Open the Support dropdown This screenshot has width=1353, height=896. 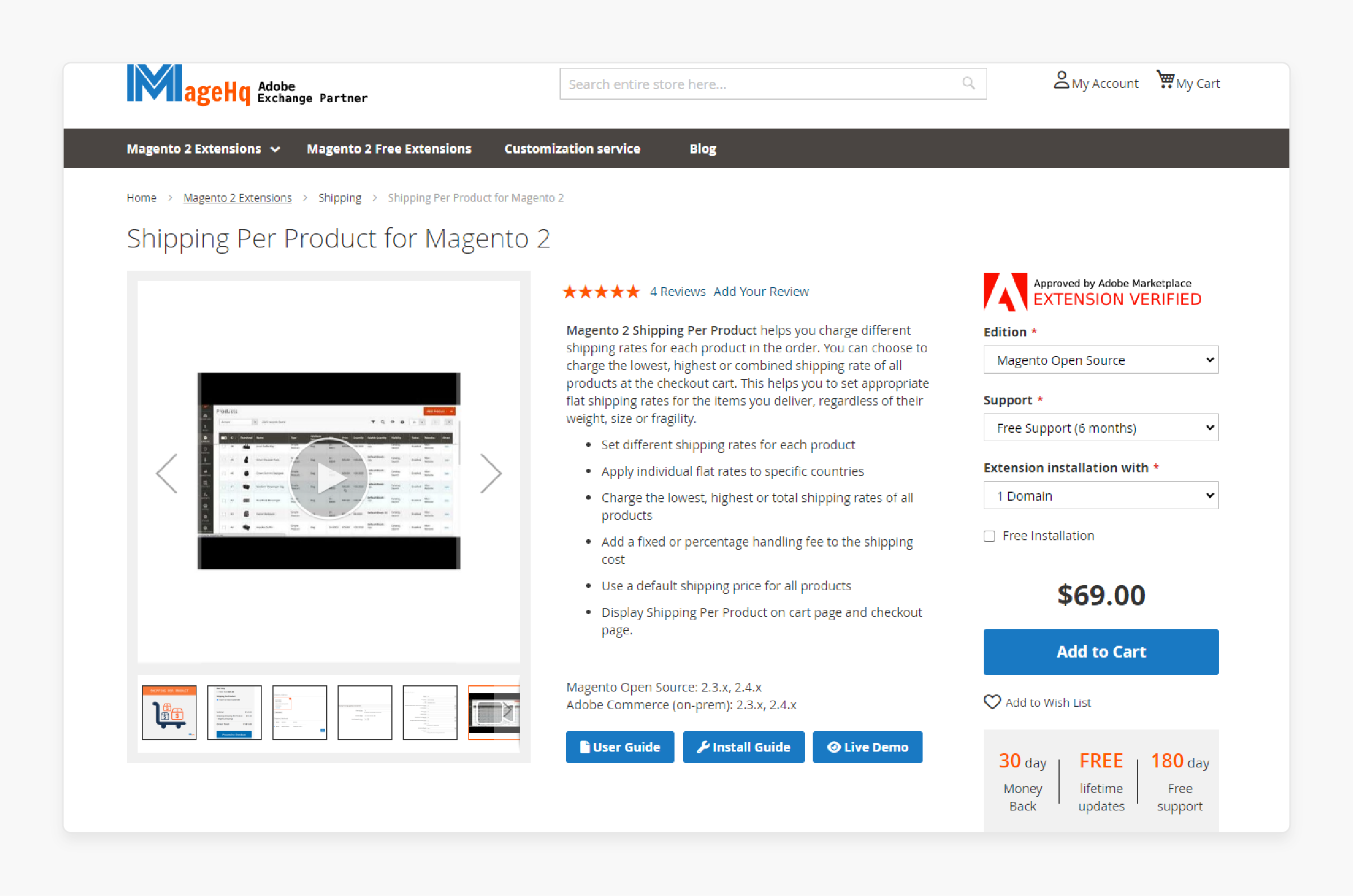1100,428
